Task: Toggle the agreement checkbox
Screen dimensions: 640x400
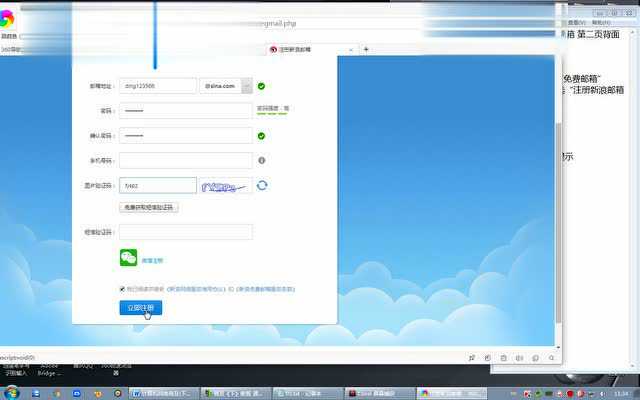Action: tap(122, 289)
